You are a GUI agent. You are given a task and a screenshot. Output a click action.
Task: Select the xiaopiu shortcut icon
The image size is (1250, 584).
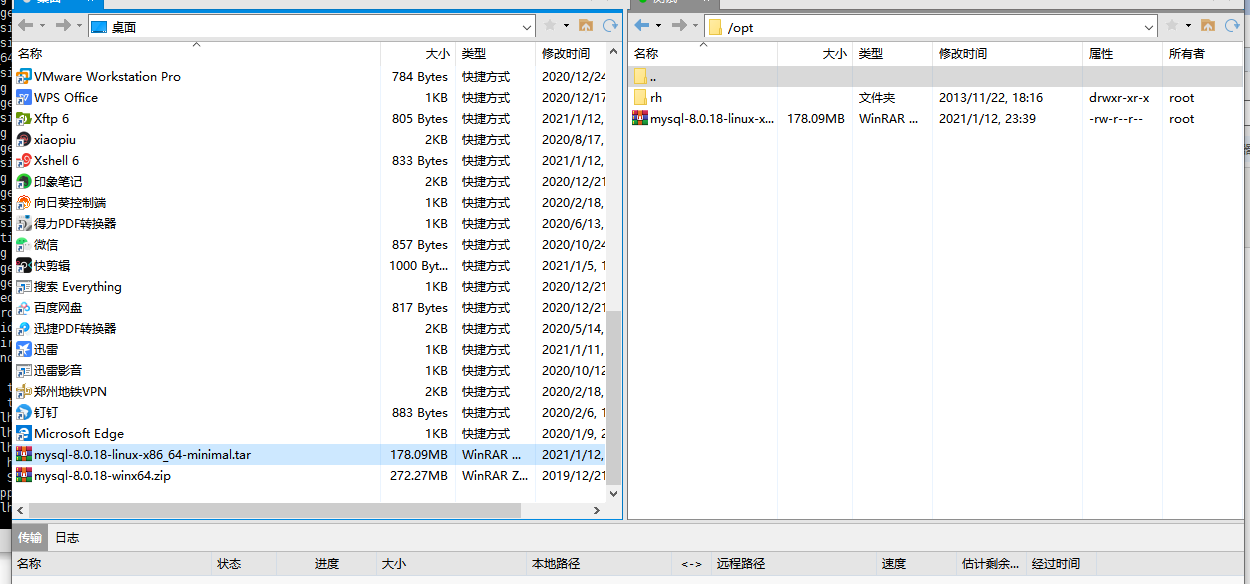[24, 139]
